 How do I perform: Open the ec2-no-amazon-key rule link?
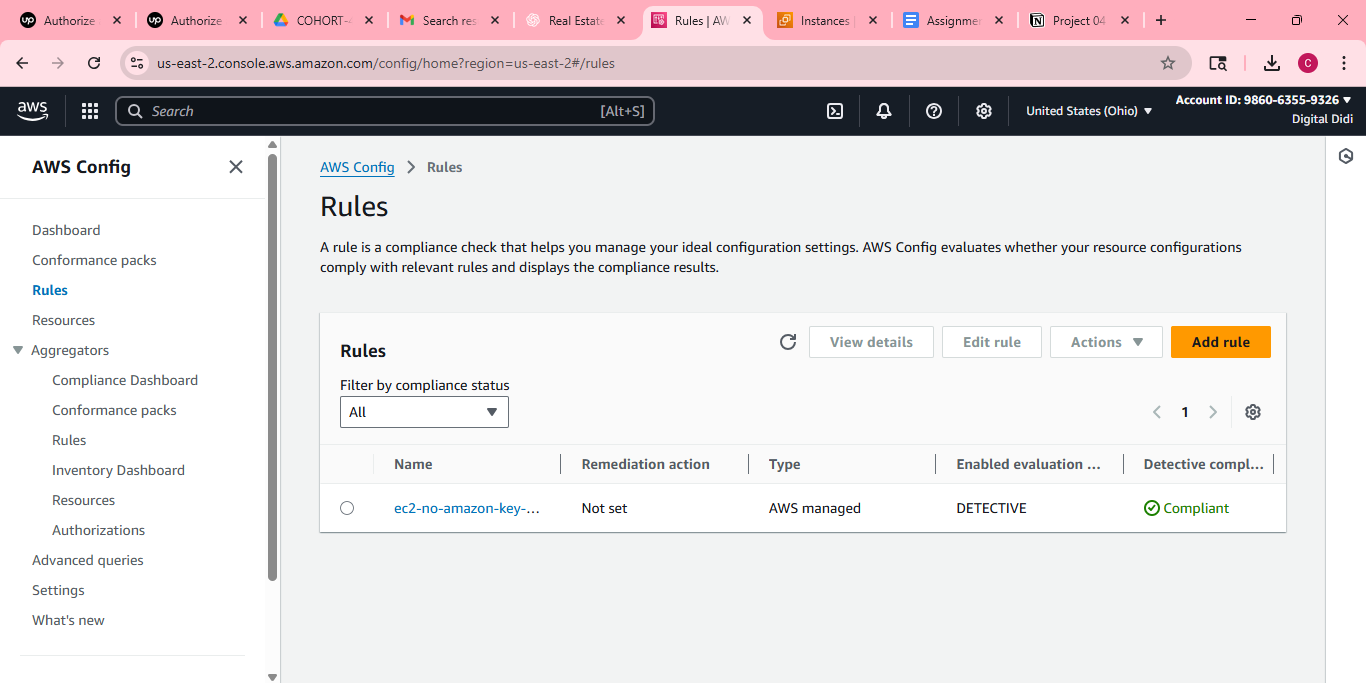467,508
